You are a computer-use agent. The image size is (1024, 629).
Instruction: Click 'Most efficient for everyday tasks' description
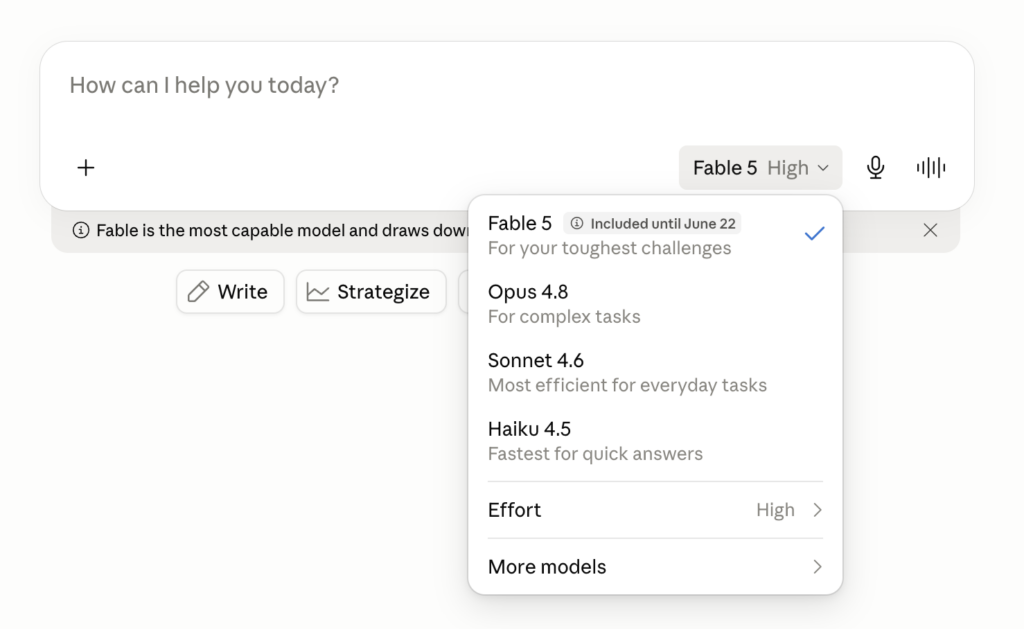pos(627,385)
